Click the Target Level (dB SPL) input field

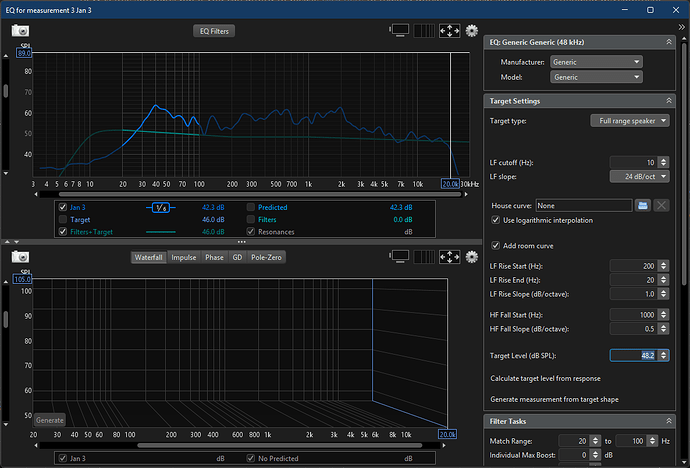click(x=632, y=355)
